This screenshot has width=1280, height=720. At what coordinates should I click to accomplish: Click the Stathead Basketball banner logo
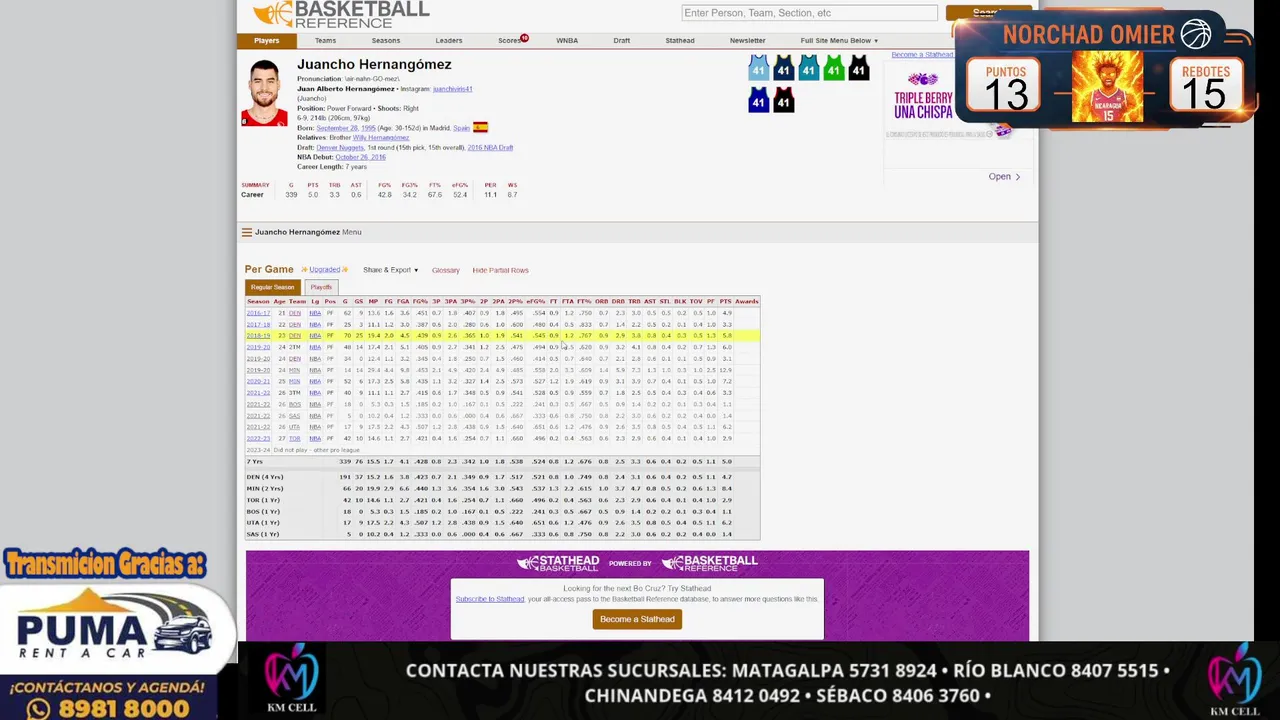(557, 563)
